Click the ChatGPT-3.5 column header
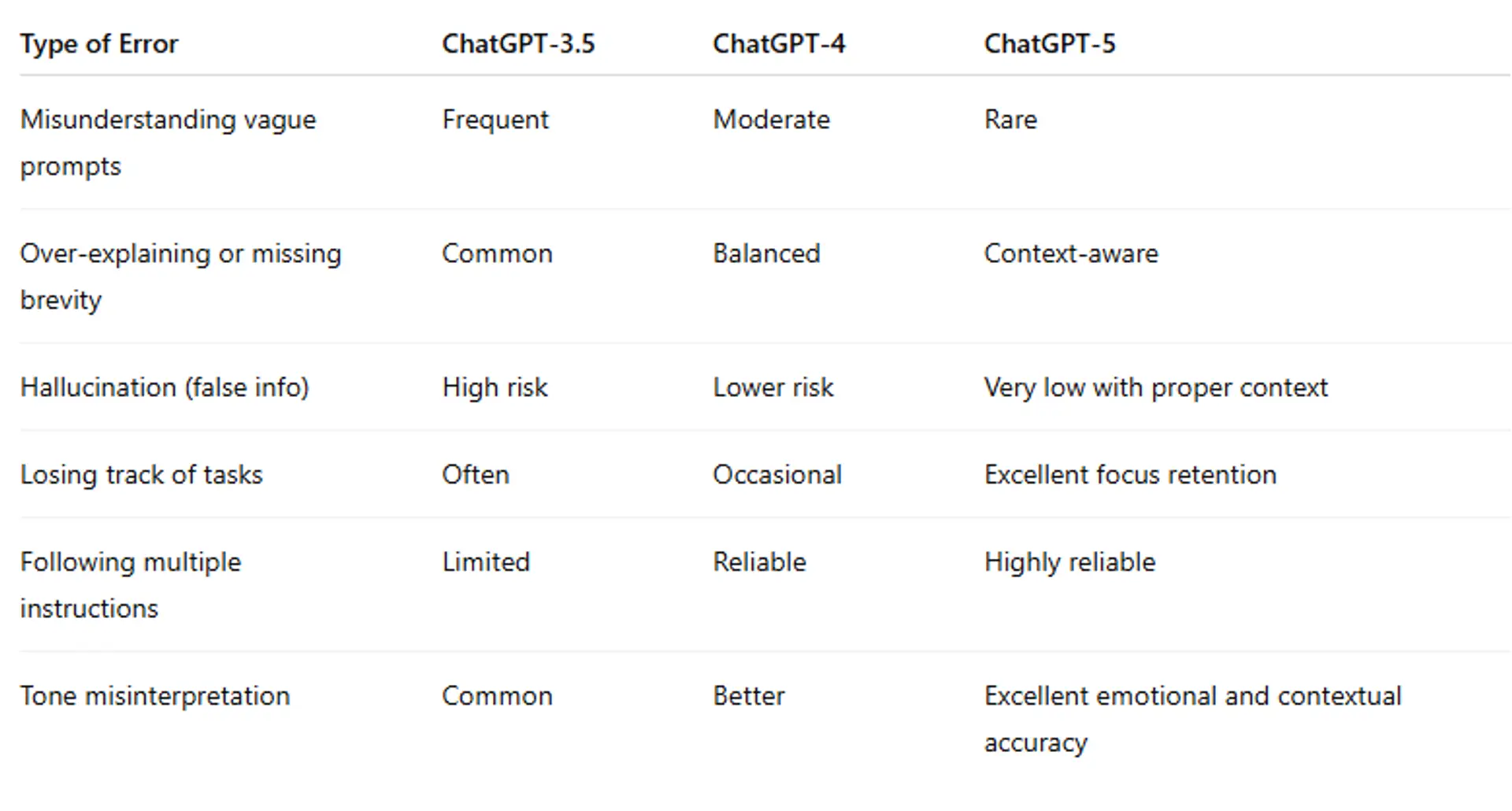Viewport: 1512px width, 811px height. 518,44
